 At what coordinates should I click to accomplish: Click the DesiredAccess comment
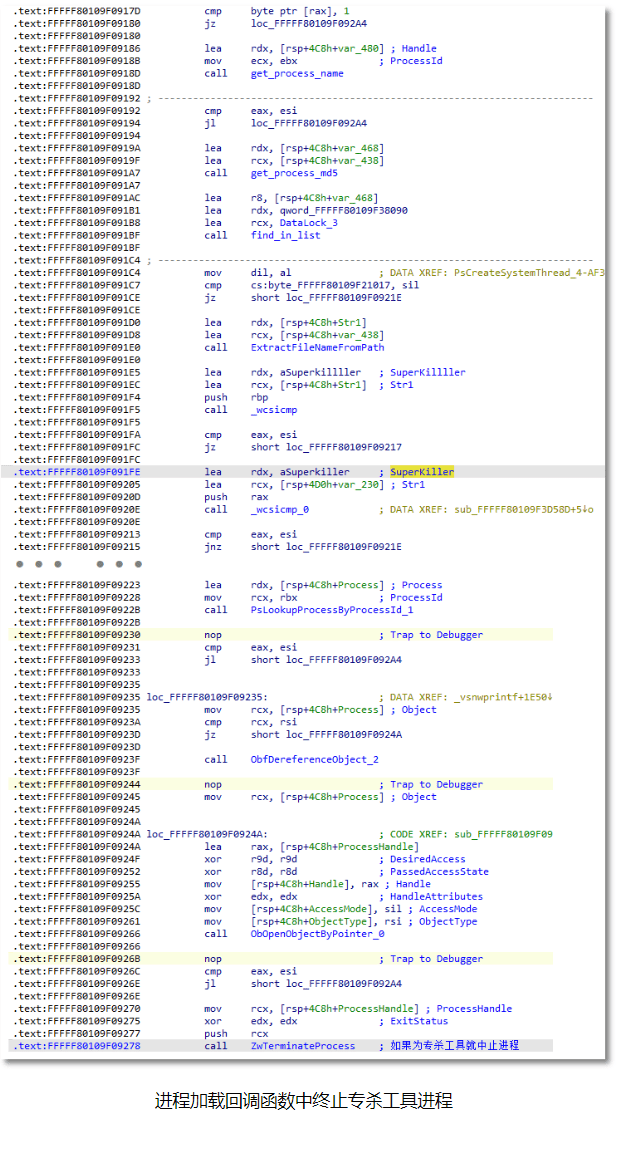[427, 860]
